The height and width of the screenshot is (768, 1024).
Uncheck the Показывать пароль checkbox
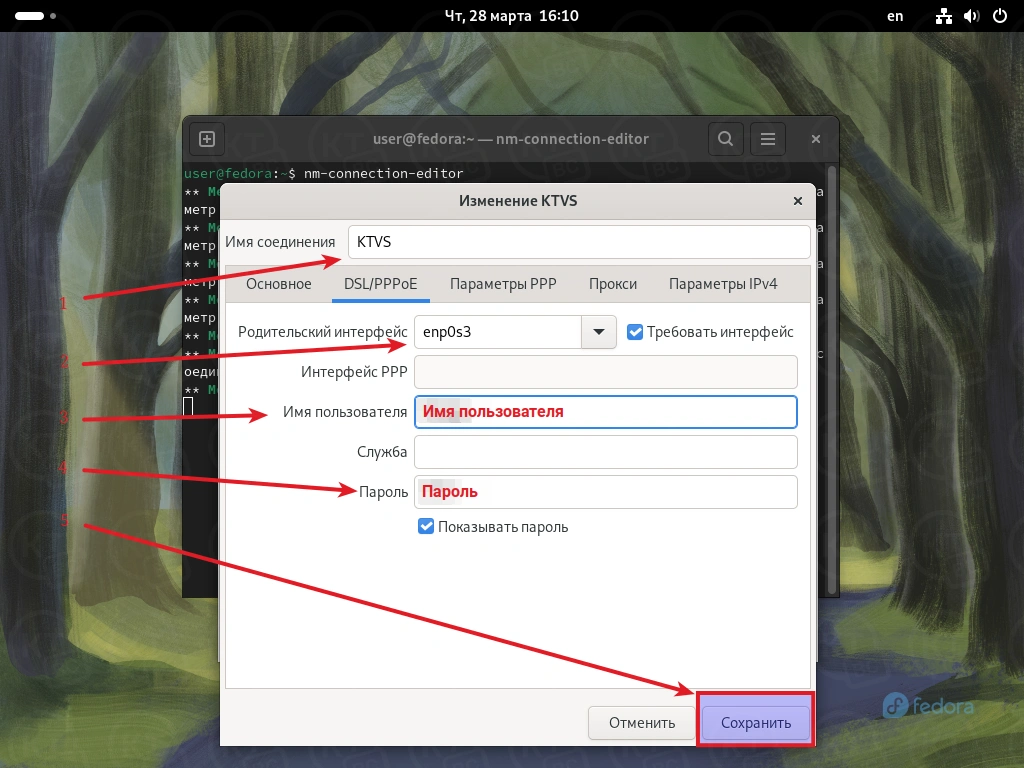(426, 527)
